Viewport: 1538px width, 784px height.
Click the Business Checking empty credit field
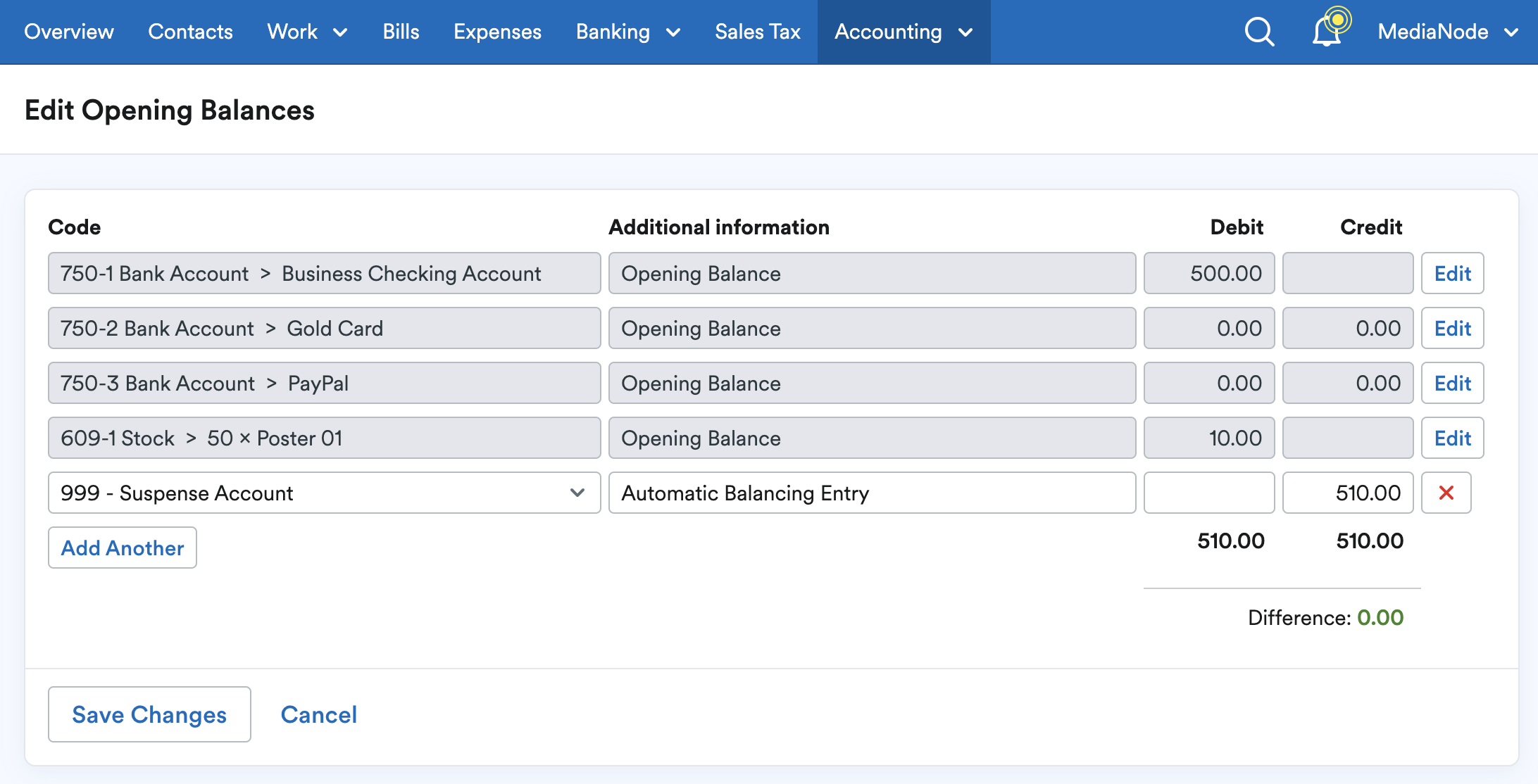(x=1348, y=273)
